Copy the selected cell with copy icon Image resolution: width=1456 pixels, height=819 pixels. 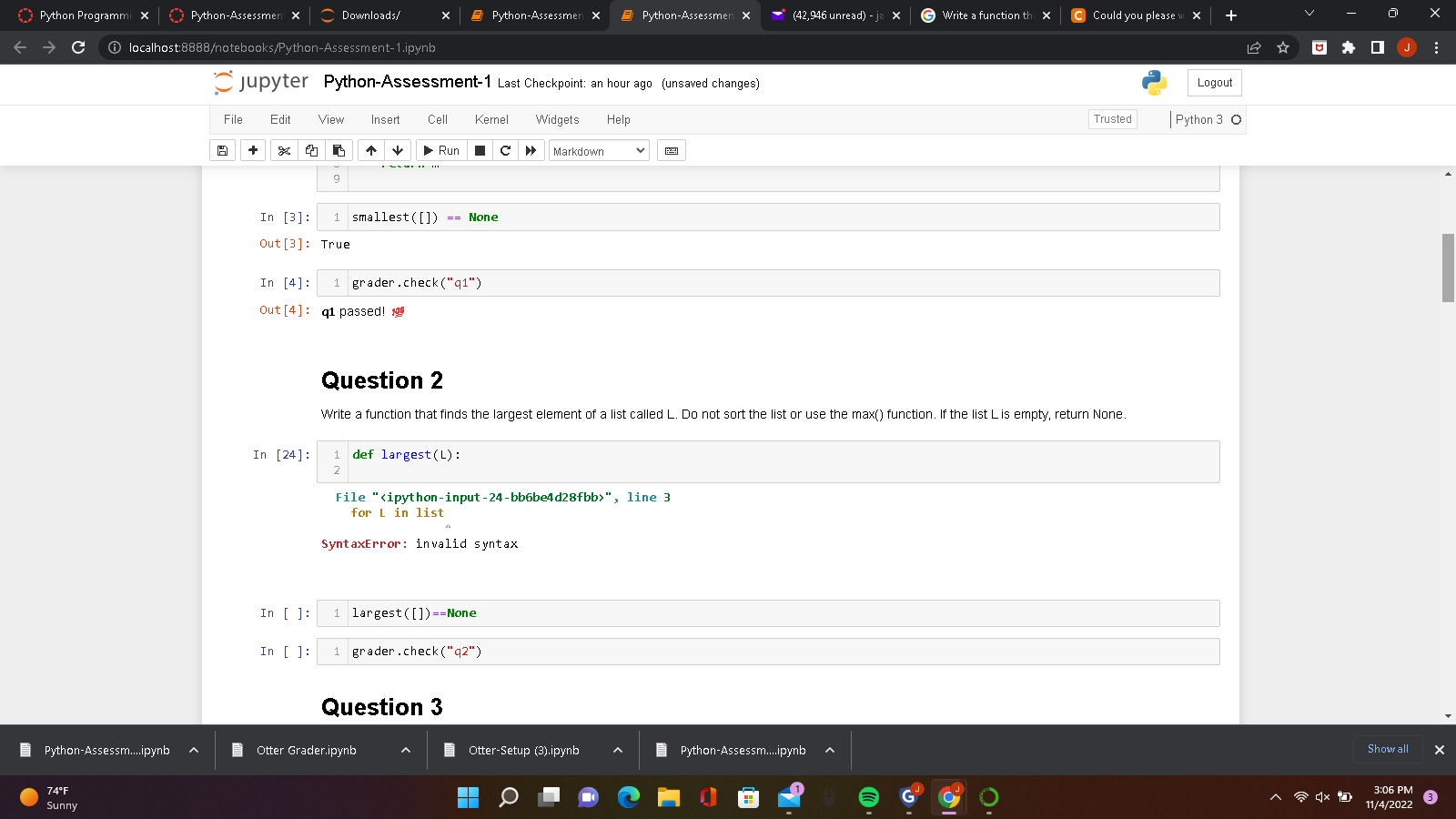[x=312, y=150]
